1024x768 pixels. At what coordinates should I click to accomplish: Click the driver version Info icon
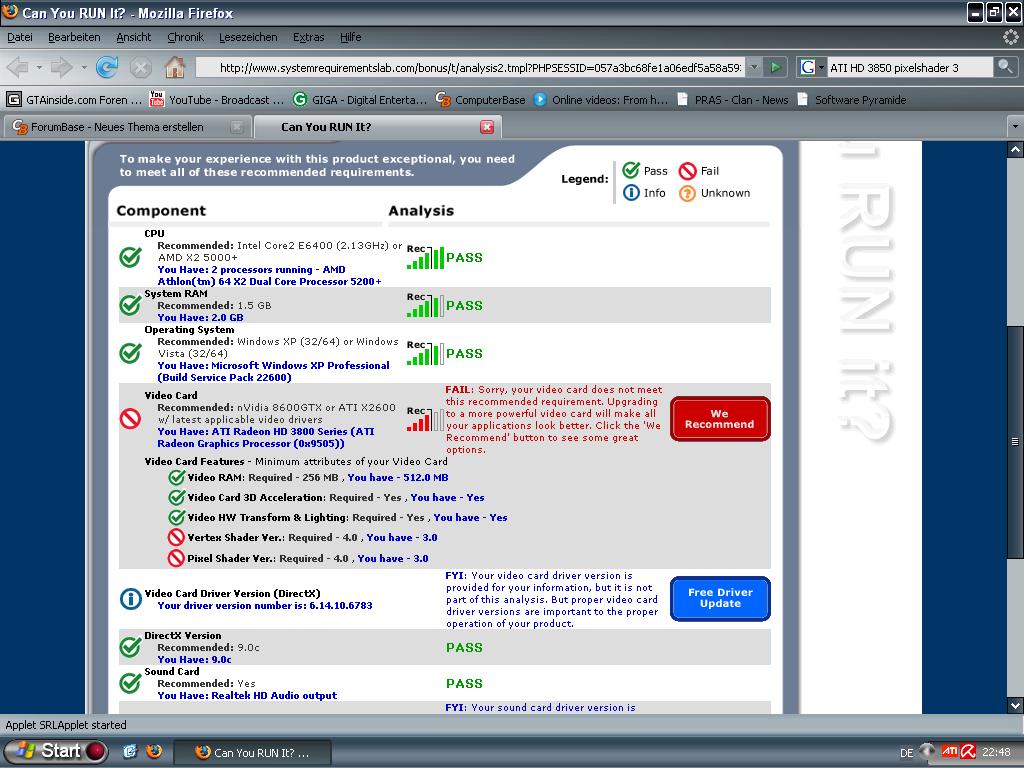tap(131, 599)
